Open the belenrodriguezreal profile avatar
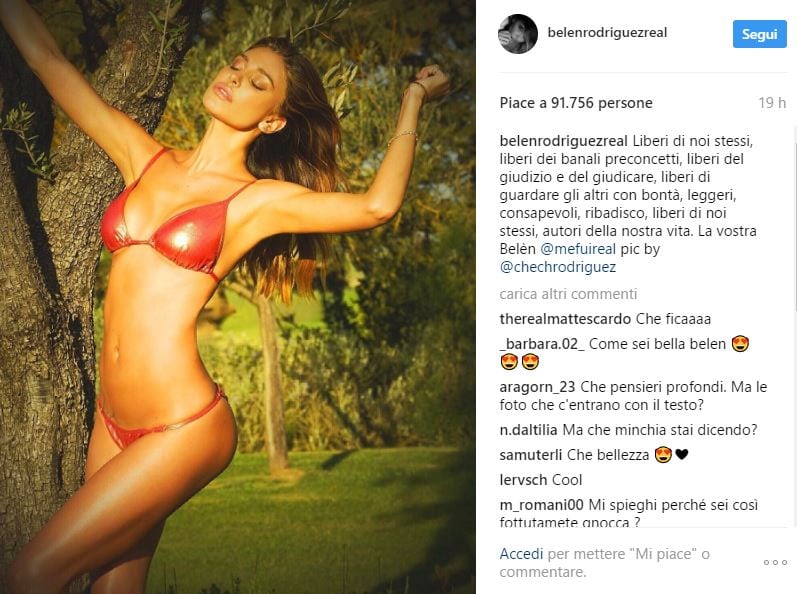This screenshot has height=594, width=797. coord(518,34)
